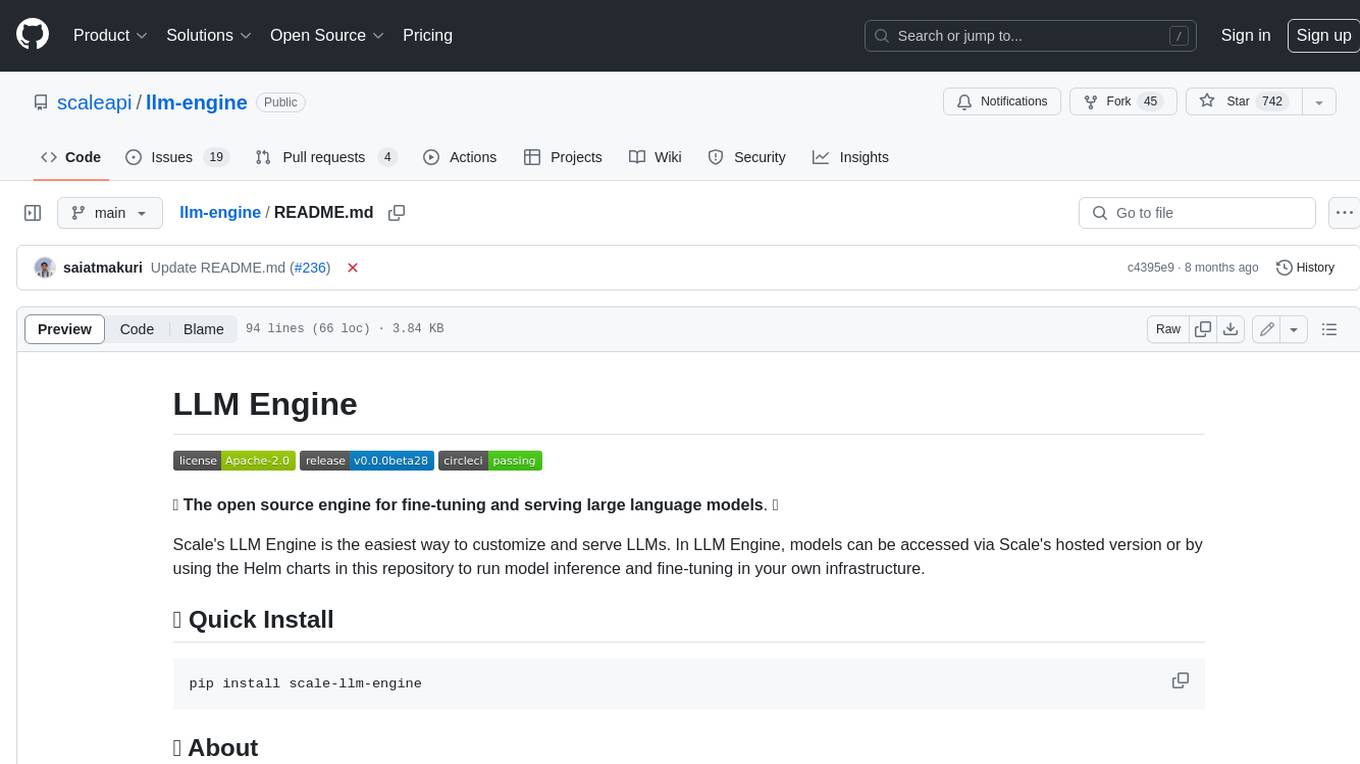Open the Pricing page
1360x764 pixels.
point(427,35)
